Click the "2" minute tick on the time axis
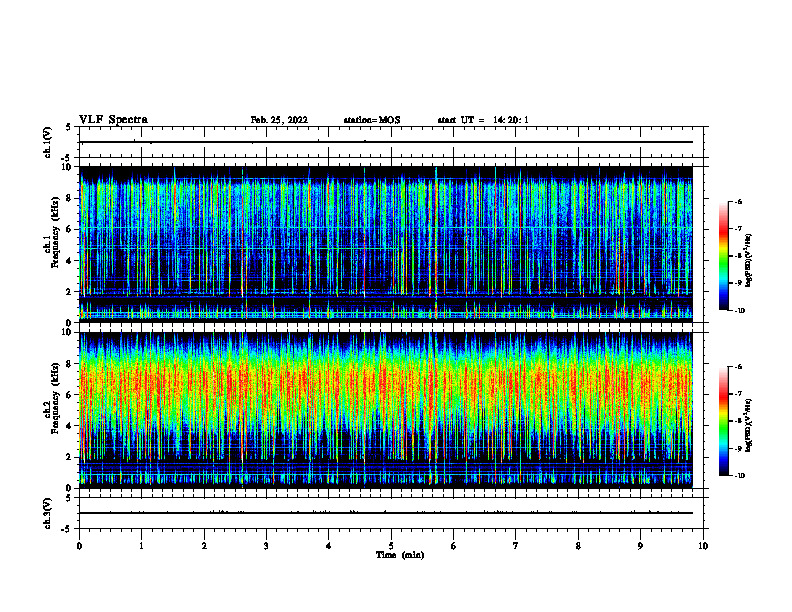The image size is (792, 612). (204, 546)
